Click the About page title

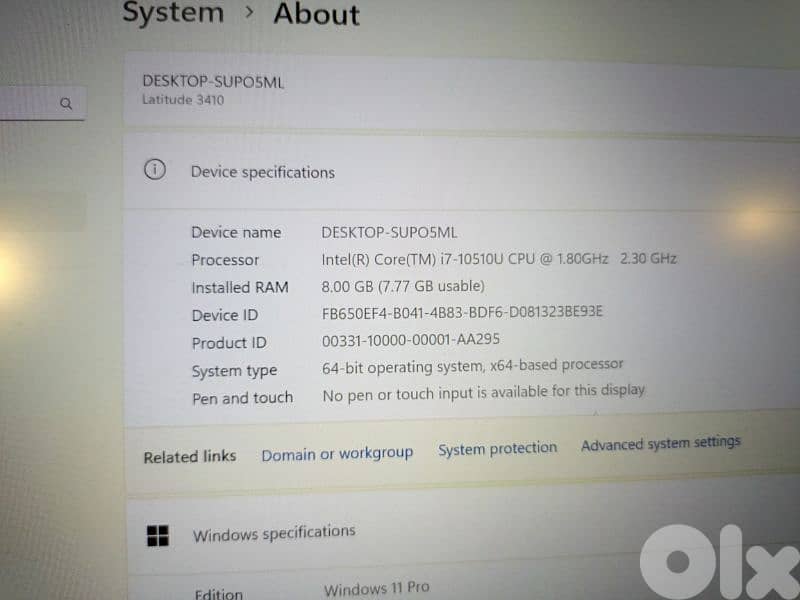click(x=316, y=14)
